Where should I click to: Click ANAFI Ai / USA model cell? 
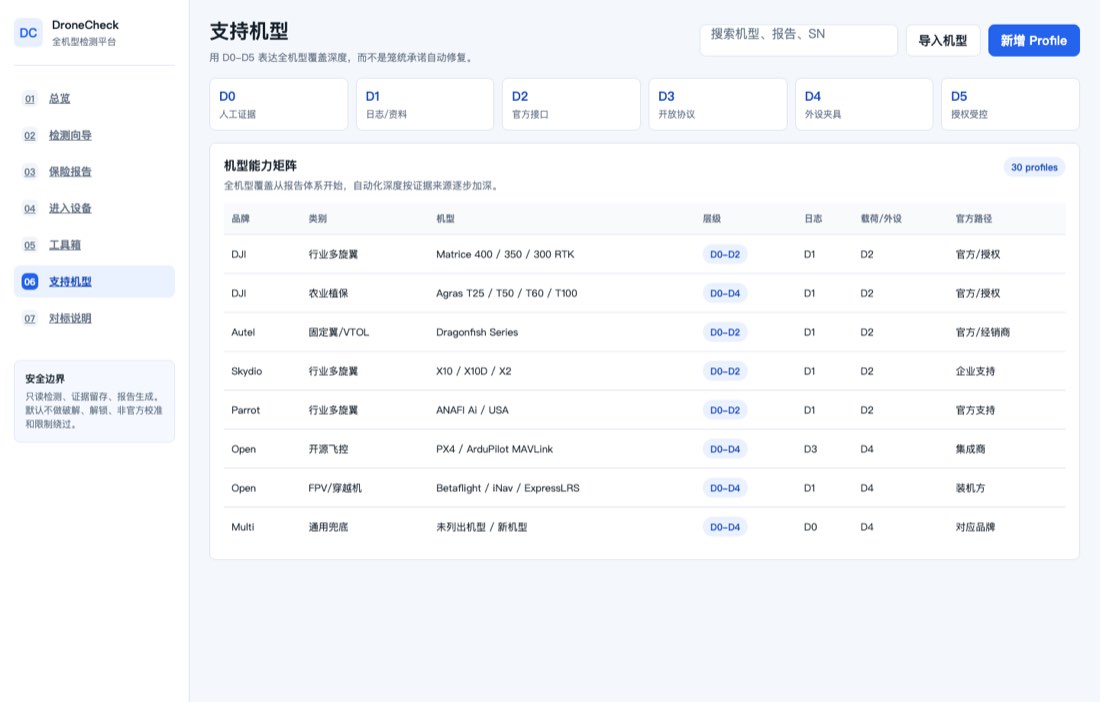click(472, 410)
